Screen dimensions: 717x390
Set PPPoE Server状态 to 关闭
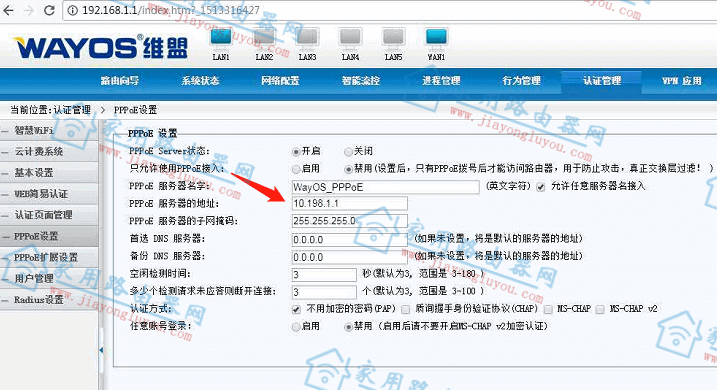[x=348, y=151]
